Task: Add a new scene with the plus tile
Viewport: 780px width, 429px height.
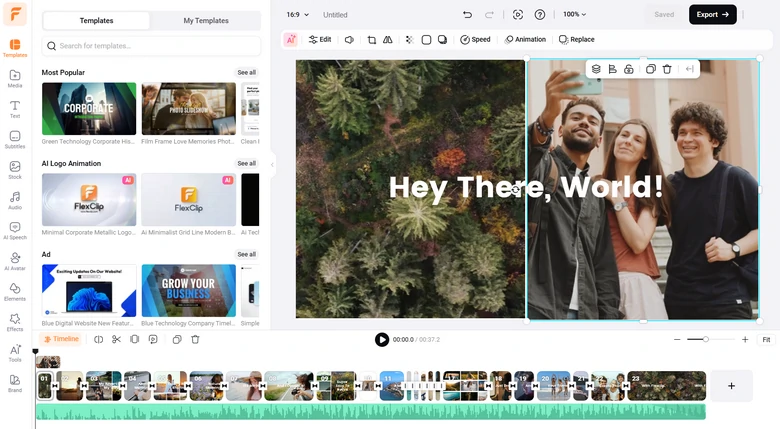Action: pos(731,386)
